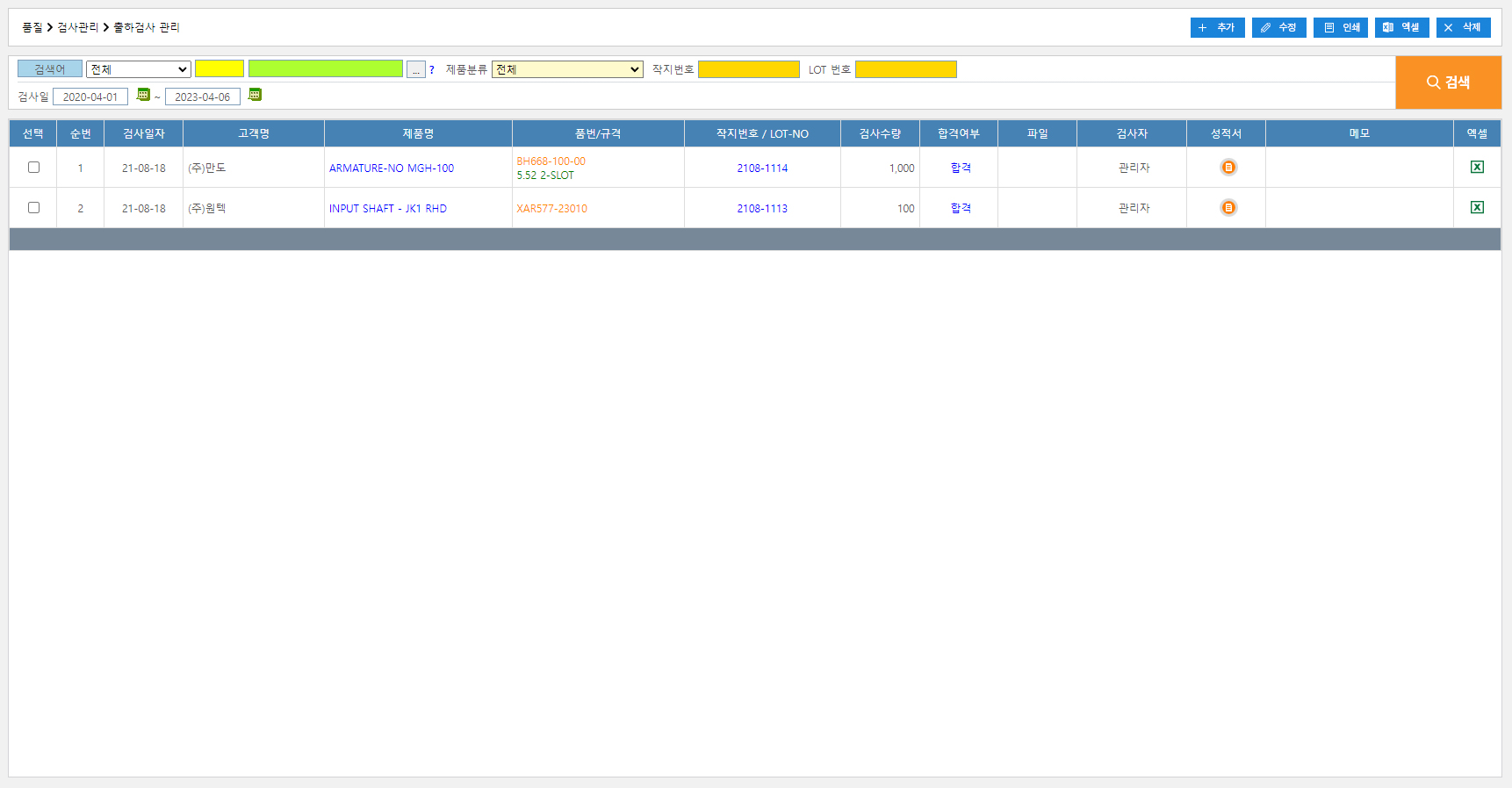Viewport: 1512px width, 788px height.
Task: Click the blue question mark help icon
Action: (x=432, y=70)
